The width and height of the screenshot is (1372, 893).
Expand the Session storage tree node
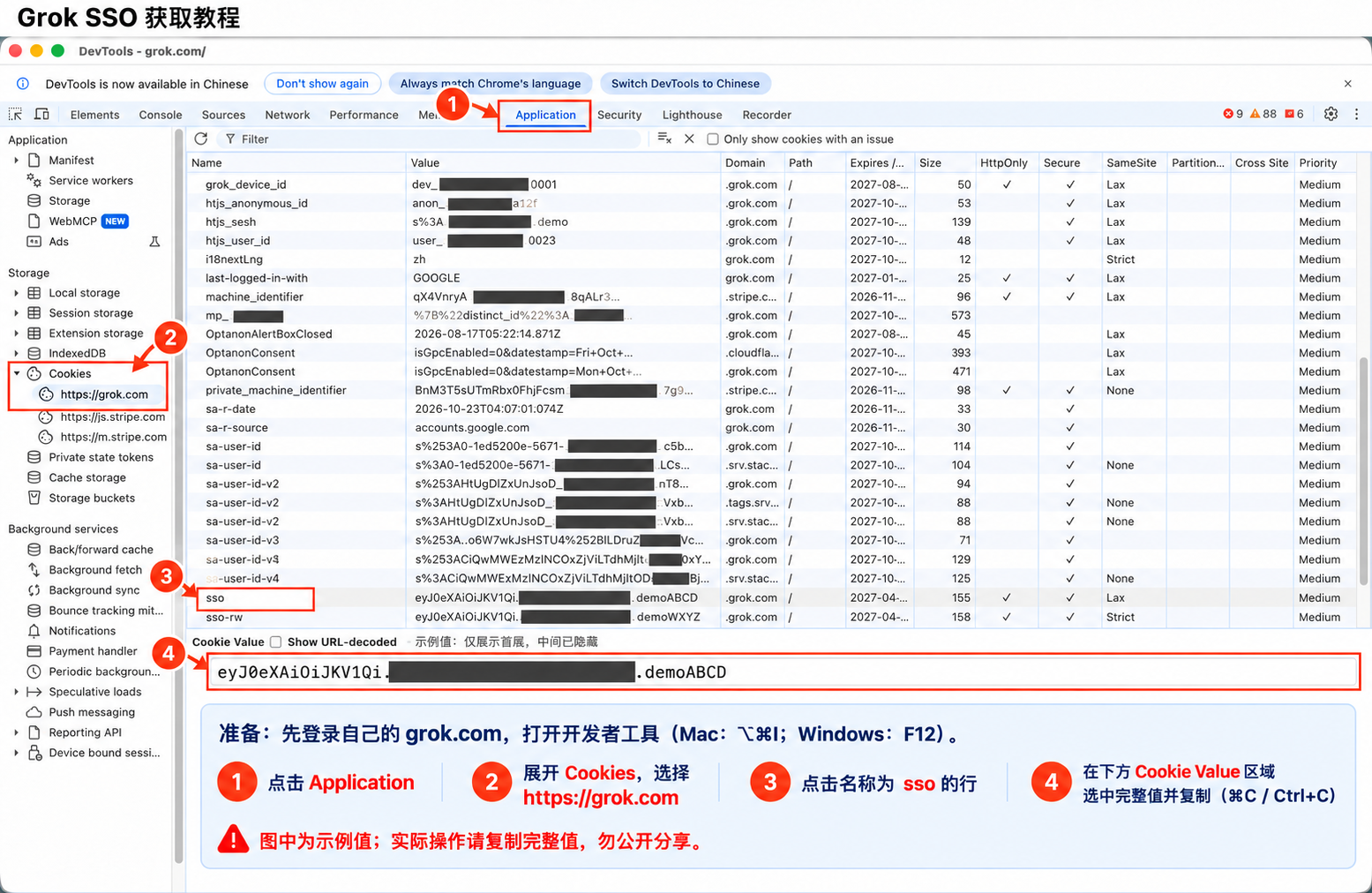click(x=16, y=313)
